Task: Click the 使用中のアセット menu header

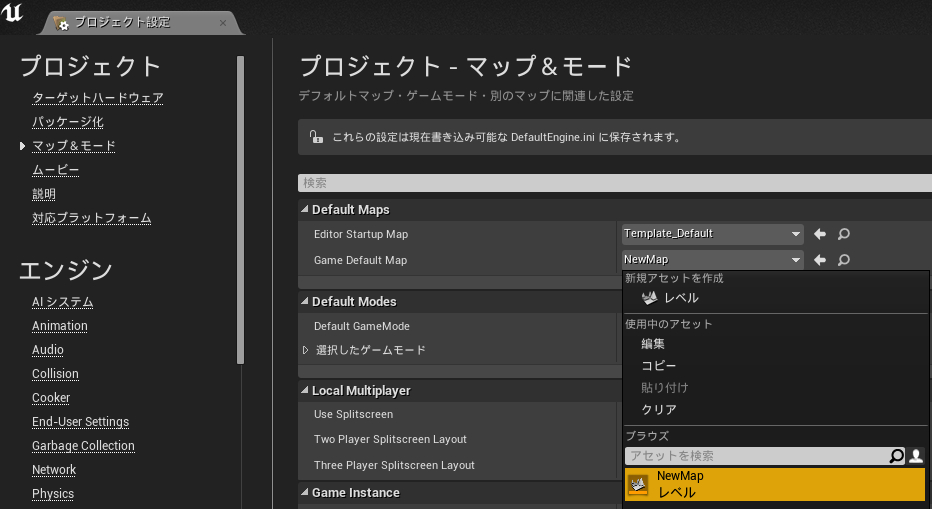Action: [668, 323]
